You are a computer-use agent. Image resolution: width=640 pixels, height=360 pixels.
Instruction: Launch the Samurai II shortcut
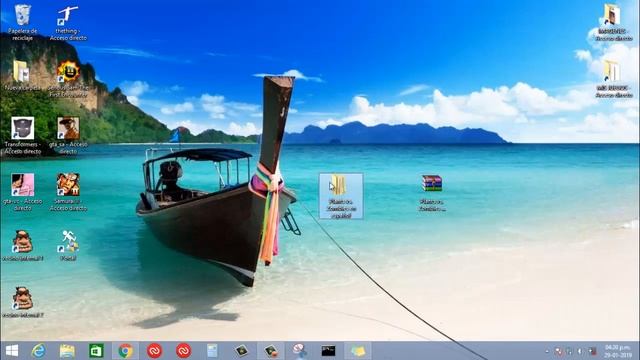point(68,192)
